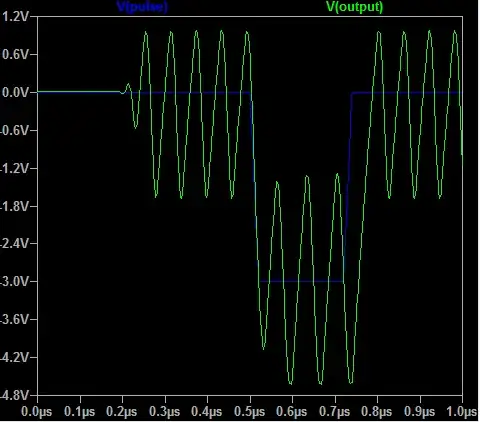Click the V(output) trace label
Screen dimensions: 480x422
[x=355, y=6]
